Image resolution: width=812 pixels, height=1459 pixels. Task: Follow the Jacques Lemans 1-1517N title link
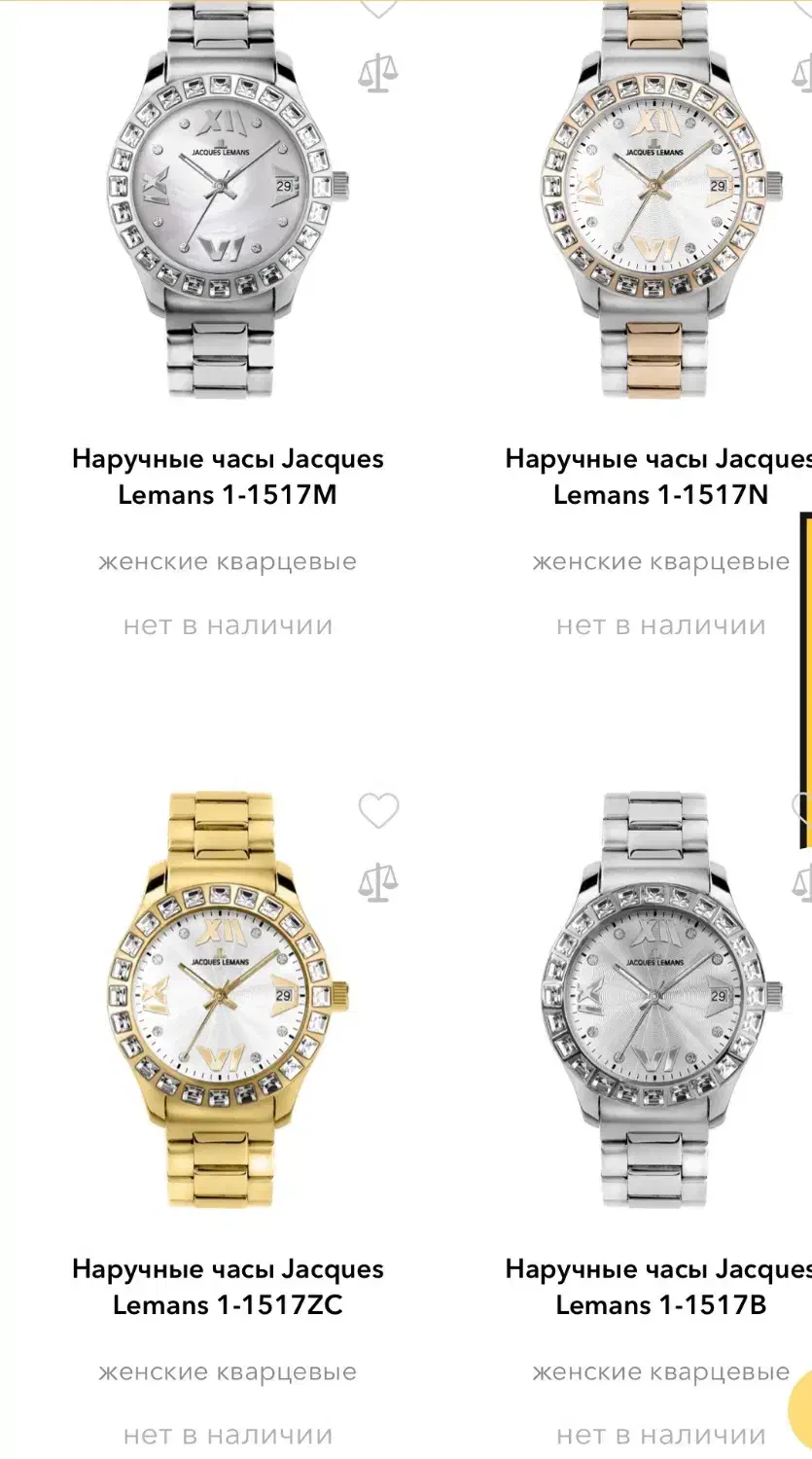tap(659, 477)
